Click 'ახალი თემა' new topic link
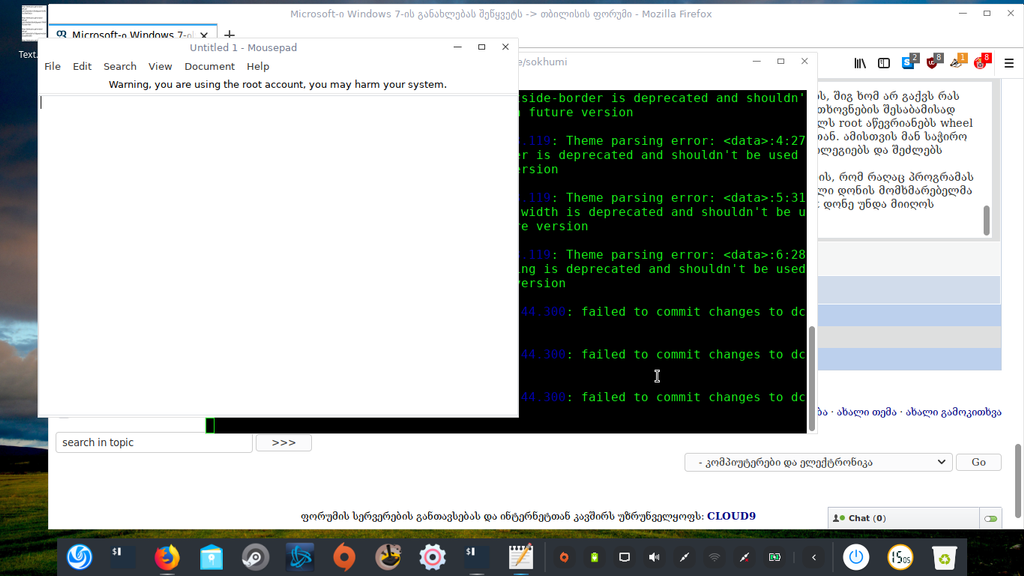The image size is (1024, 576). pyautogui.click(x=866, y=412)
